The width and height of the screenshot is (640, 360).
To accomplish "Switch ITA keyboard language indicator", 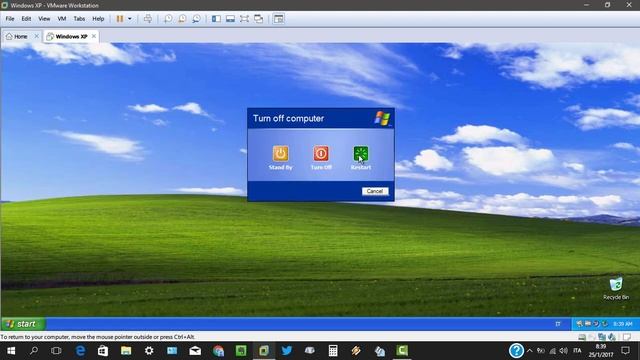I will (x=577, y=351).
